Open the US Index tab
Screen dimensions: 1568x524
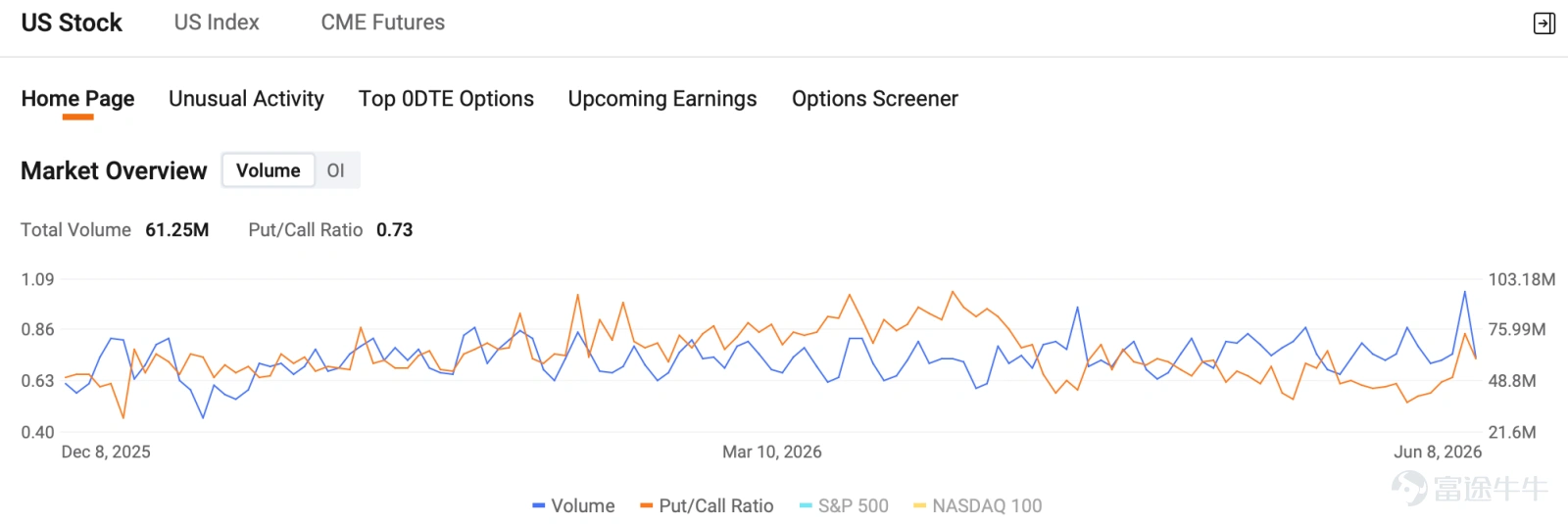click(x=217, y=23)
